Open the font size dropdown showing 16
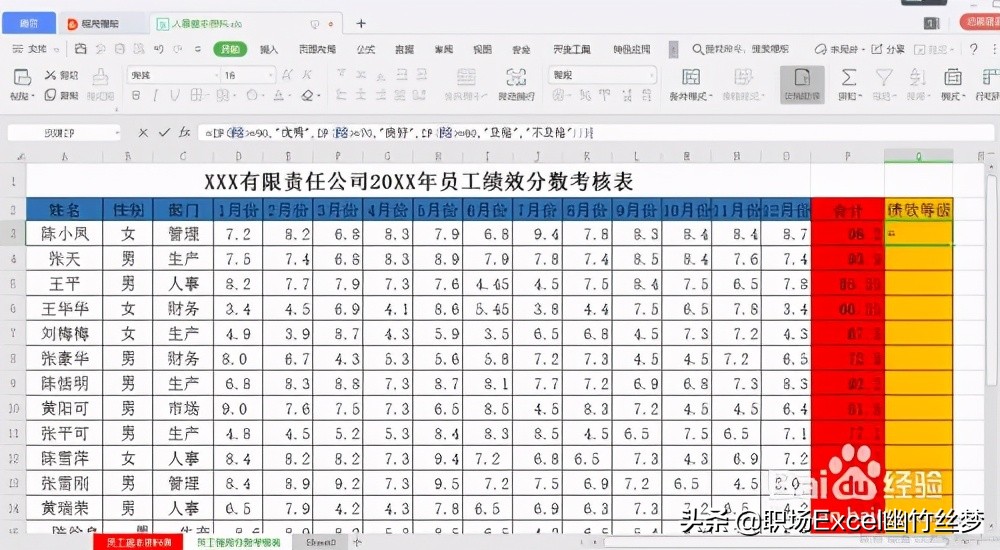1000x550 pixels. 270,75
